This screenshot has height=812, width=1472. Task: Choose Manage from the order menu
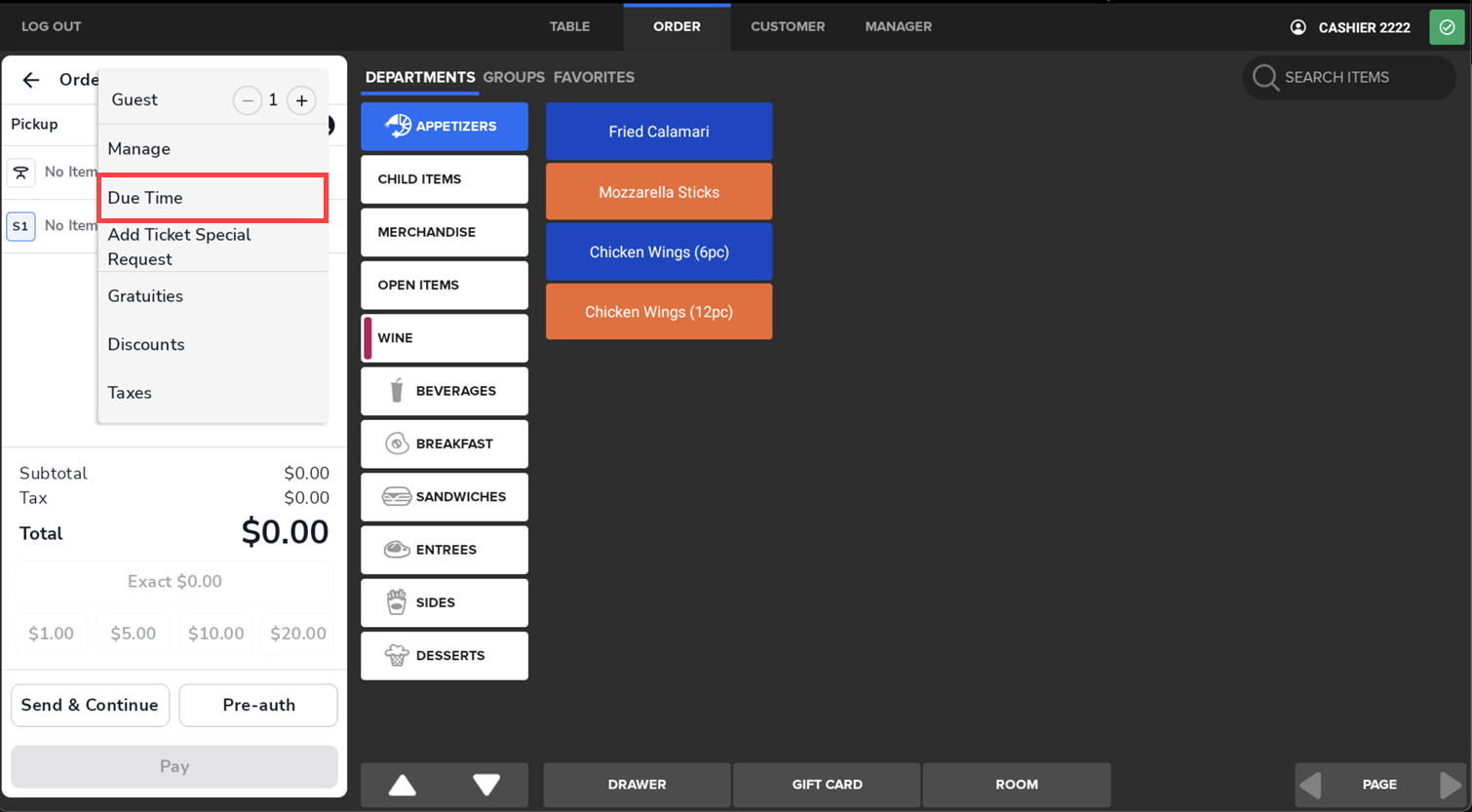tap(213, 149)
